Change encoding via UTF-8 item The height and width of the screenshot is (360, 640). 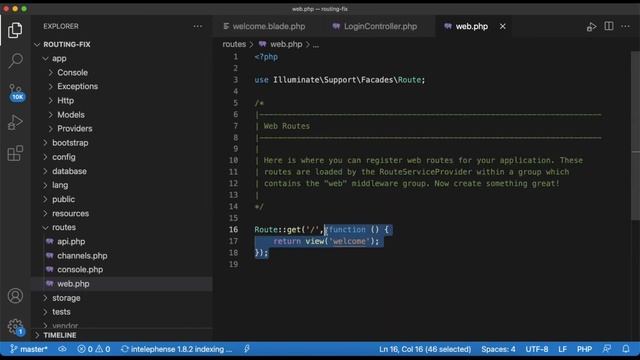[537, 349]
